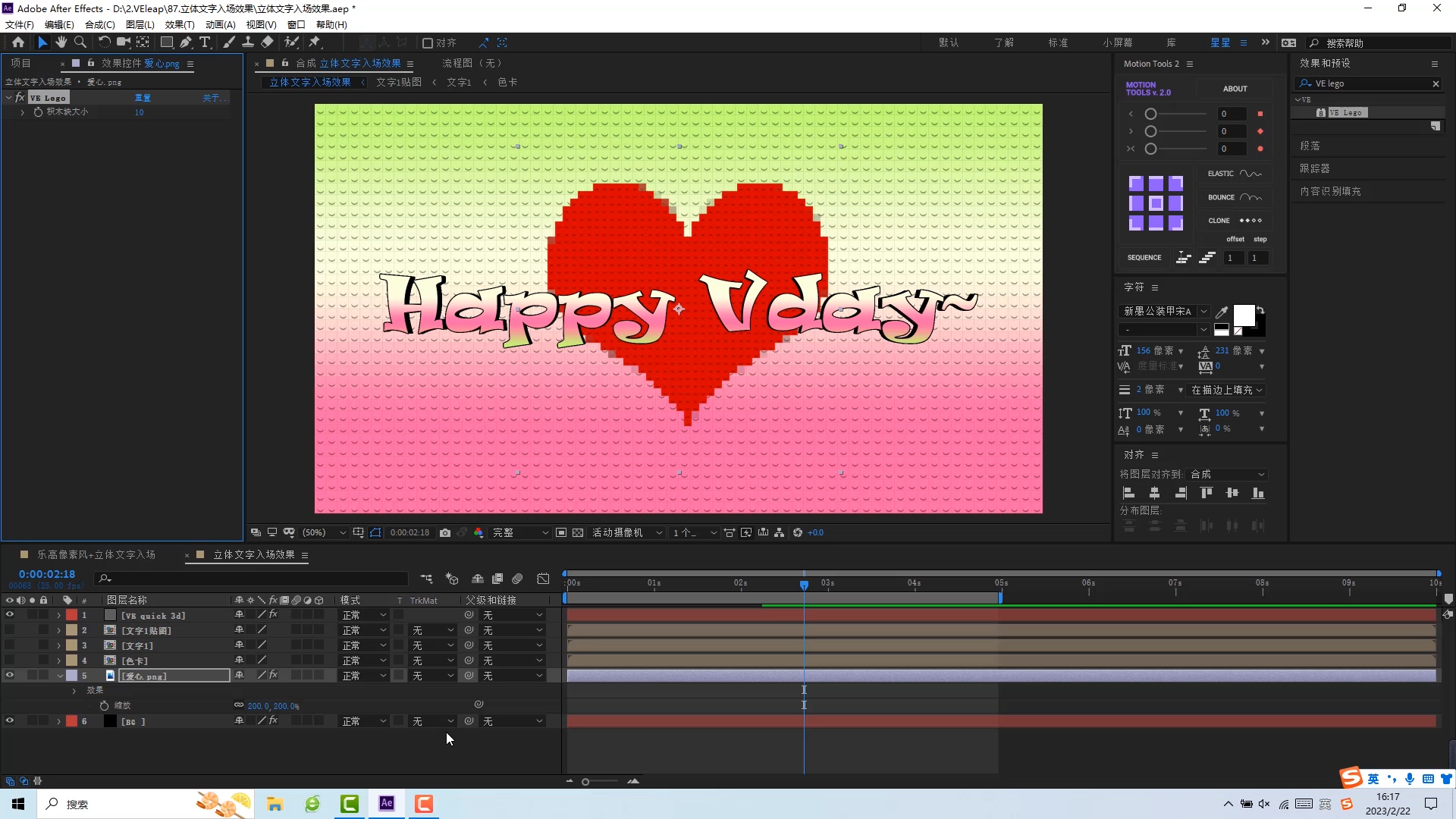Open the 新墨公装甲宋A font dropdown
The image size is (1456, 819).
click(1203, 311)
